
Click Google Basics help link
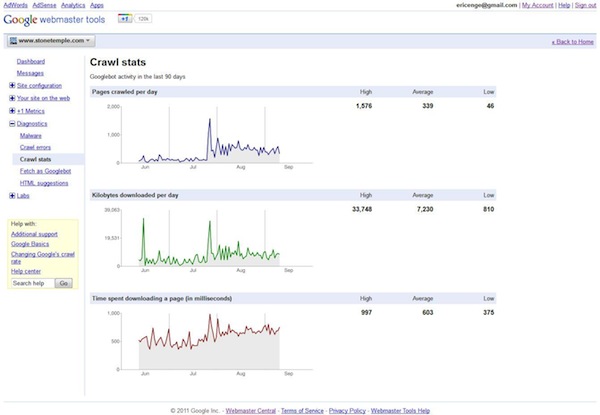click(30, 244)
